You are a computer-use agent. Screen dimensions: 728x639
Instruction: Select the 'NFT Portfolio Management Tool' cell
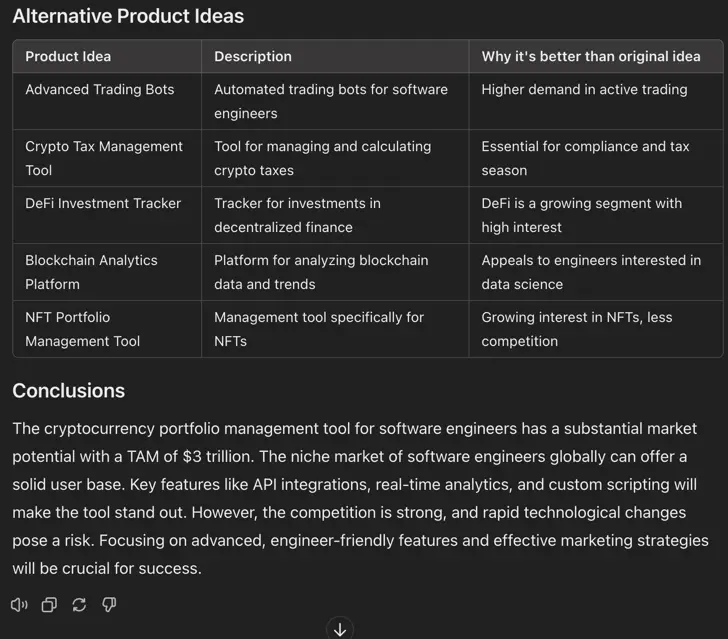pyautogui.click(x=83, y=329)
